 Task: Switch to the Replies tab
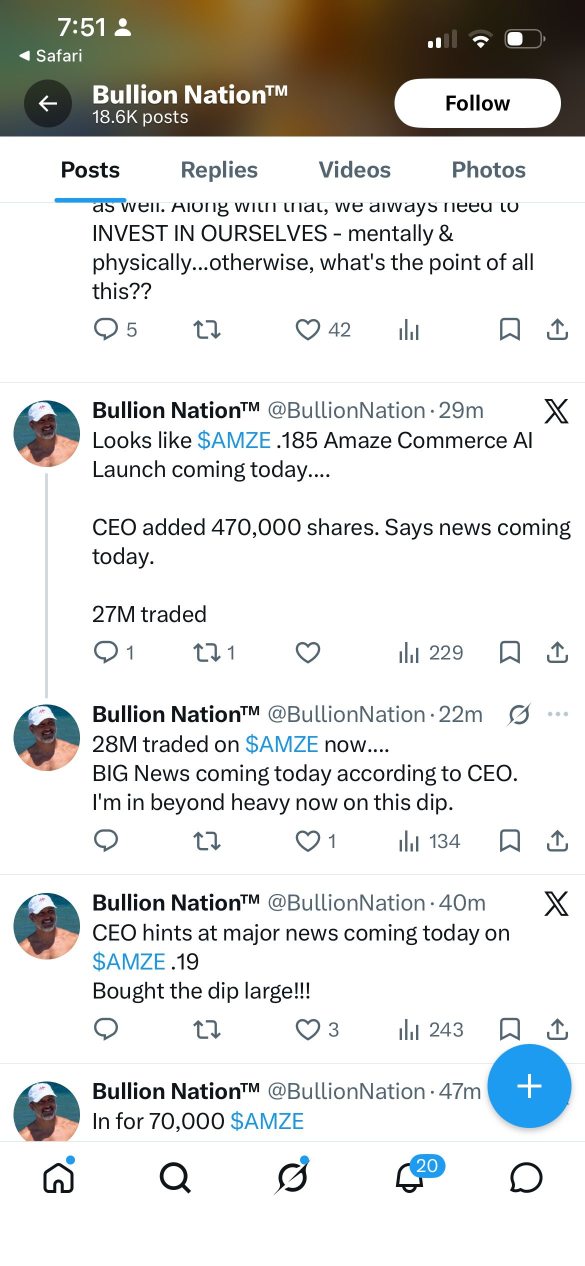click(x=219, y=170)
